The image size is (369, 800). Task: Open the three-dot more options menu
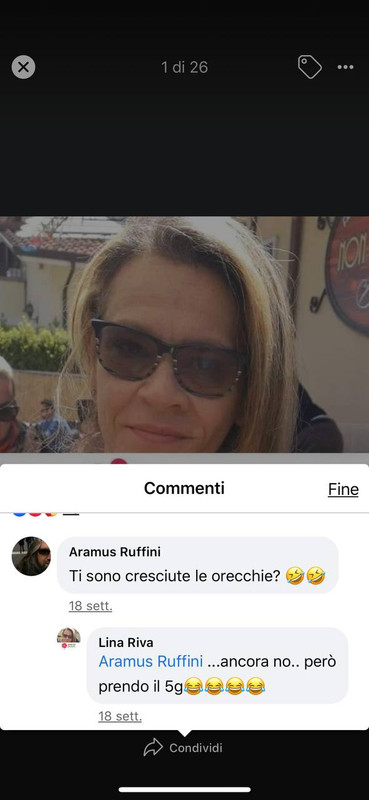click(x=346, y=67)
